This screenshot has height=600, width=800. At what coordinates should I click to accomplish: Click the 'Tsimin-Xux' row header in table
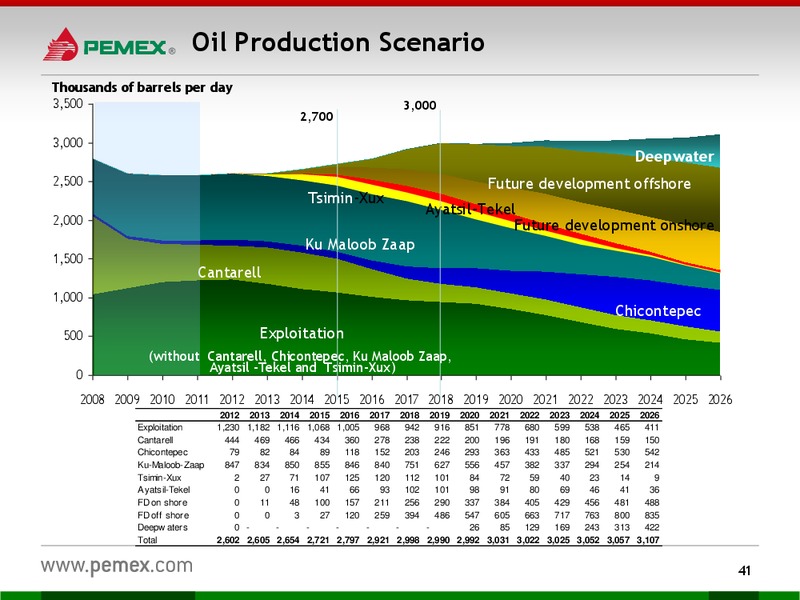(x=159, y=478)
